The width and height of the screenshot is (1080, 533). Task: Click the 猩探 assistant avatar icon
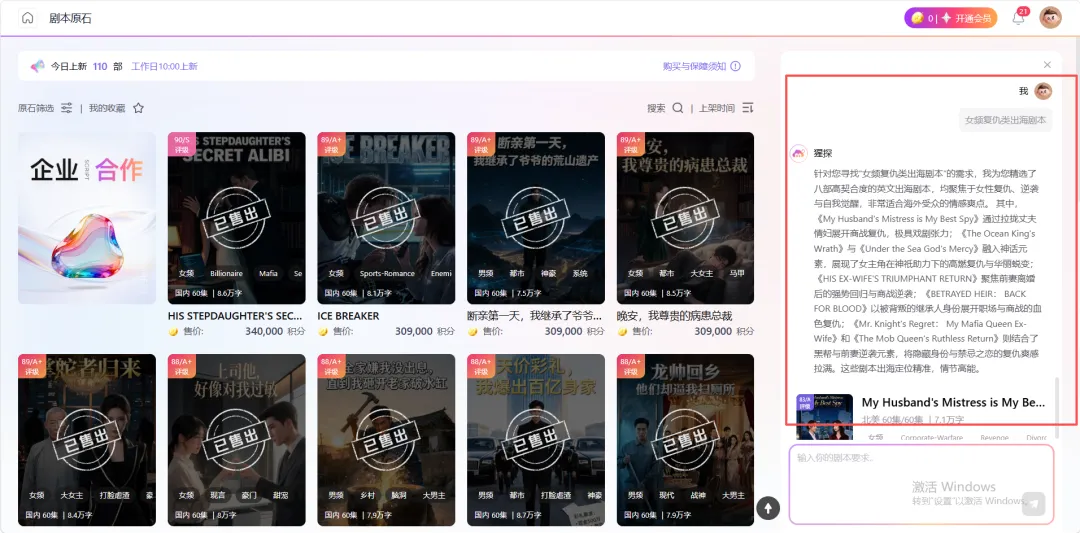[798, 154]
